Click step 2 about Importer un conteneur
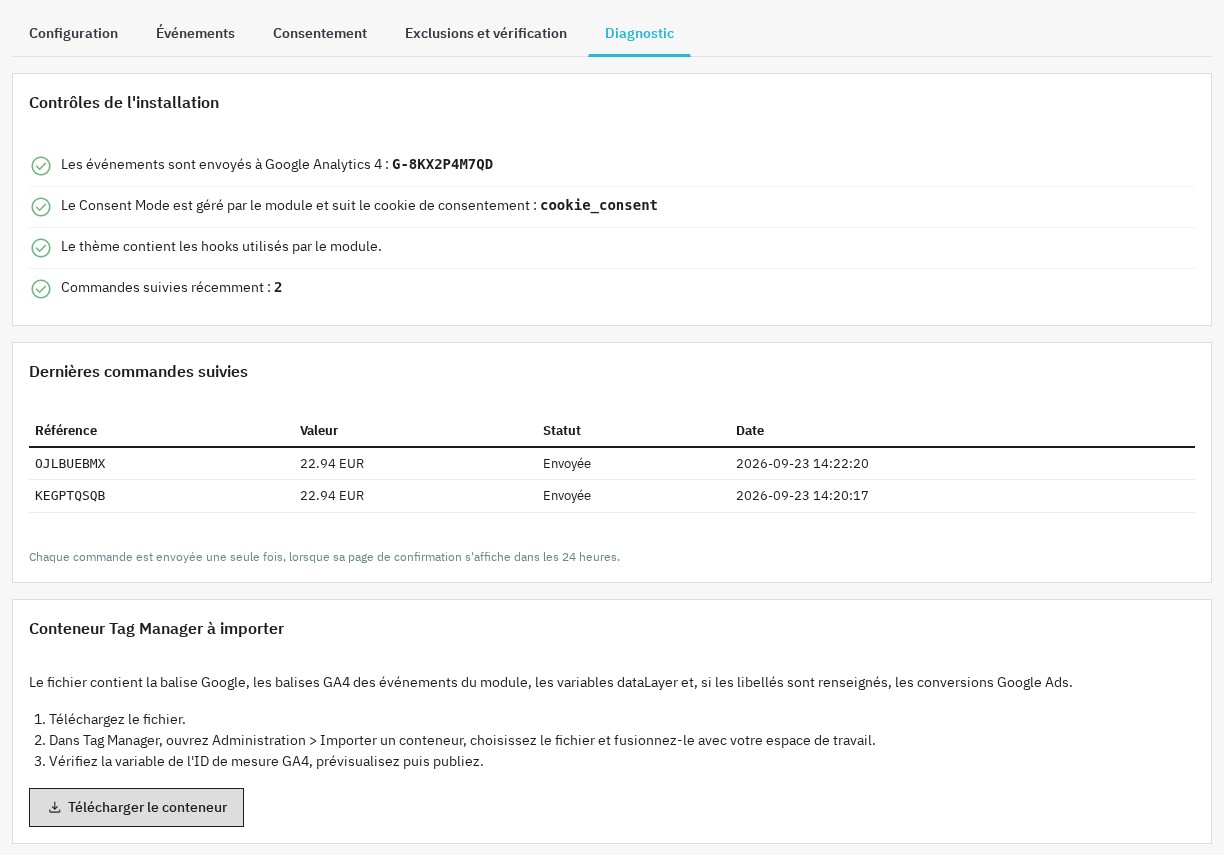This screenshot has width=1224, height=855. [462, 740]
